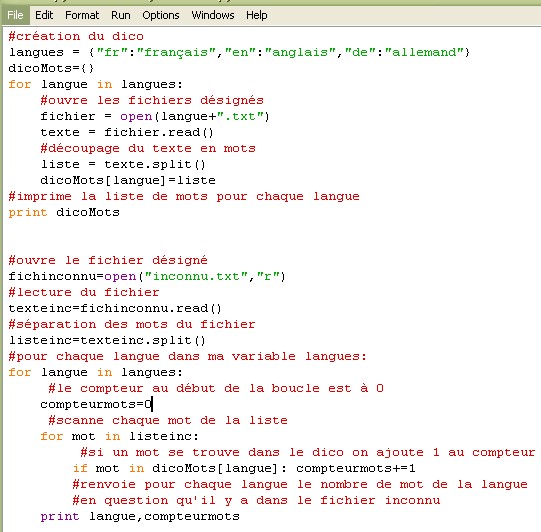
Task: Click the 'texte = fichier.read()' line
Action: click(x=127, y=132)
